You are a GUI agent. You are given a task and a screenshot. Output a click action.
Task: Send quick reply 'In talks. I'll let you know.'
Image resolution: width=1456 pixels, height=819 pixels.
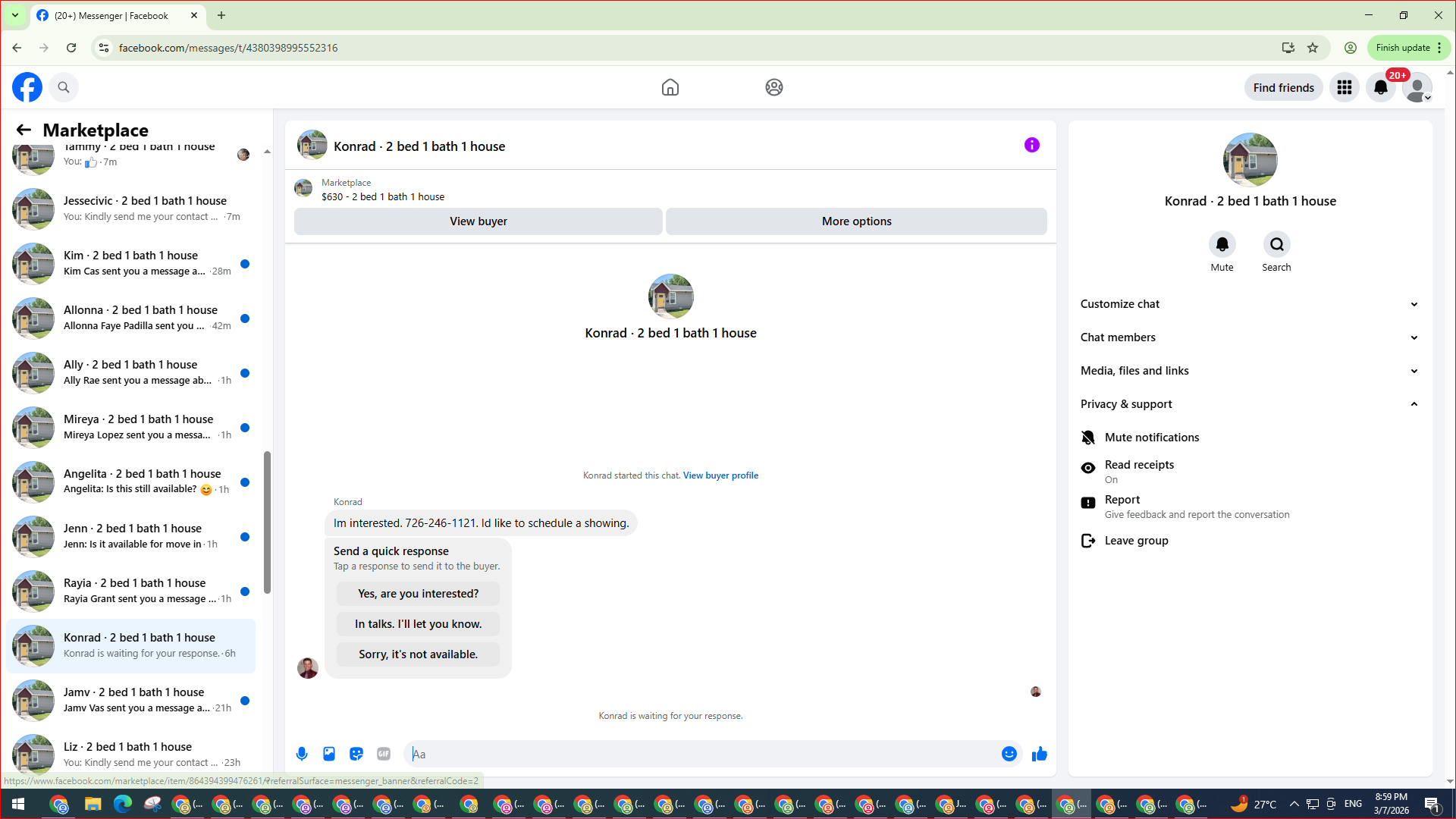click(419, 624)
